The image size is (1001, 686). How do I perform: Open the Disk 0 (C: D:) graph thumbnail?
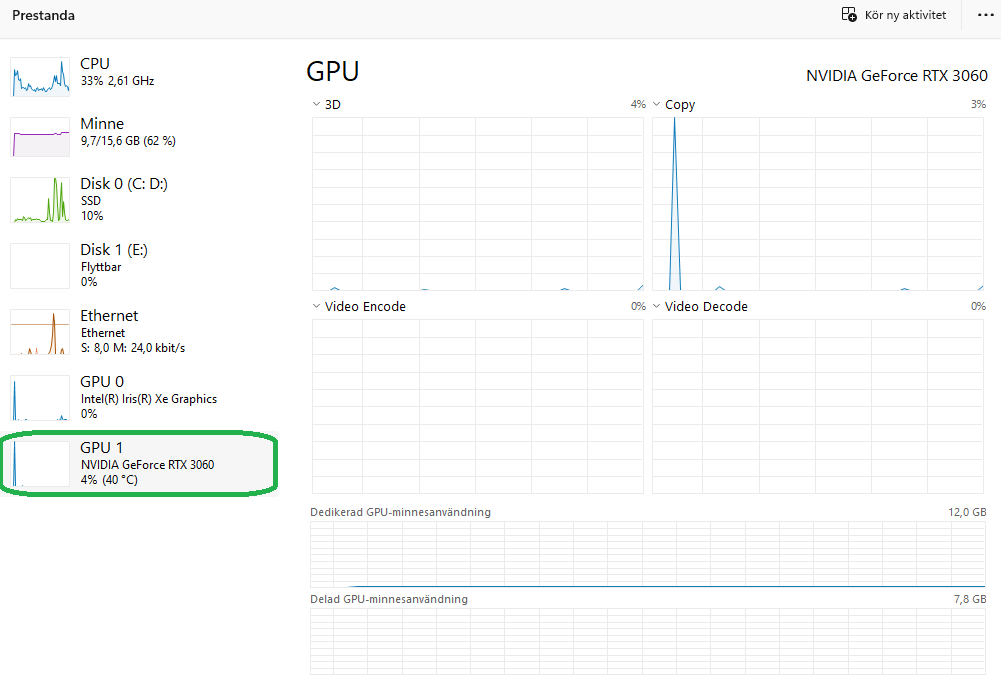(40, 200)
